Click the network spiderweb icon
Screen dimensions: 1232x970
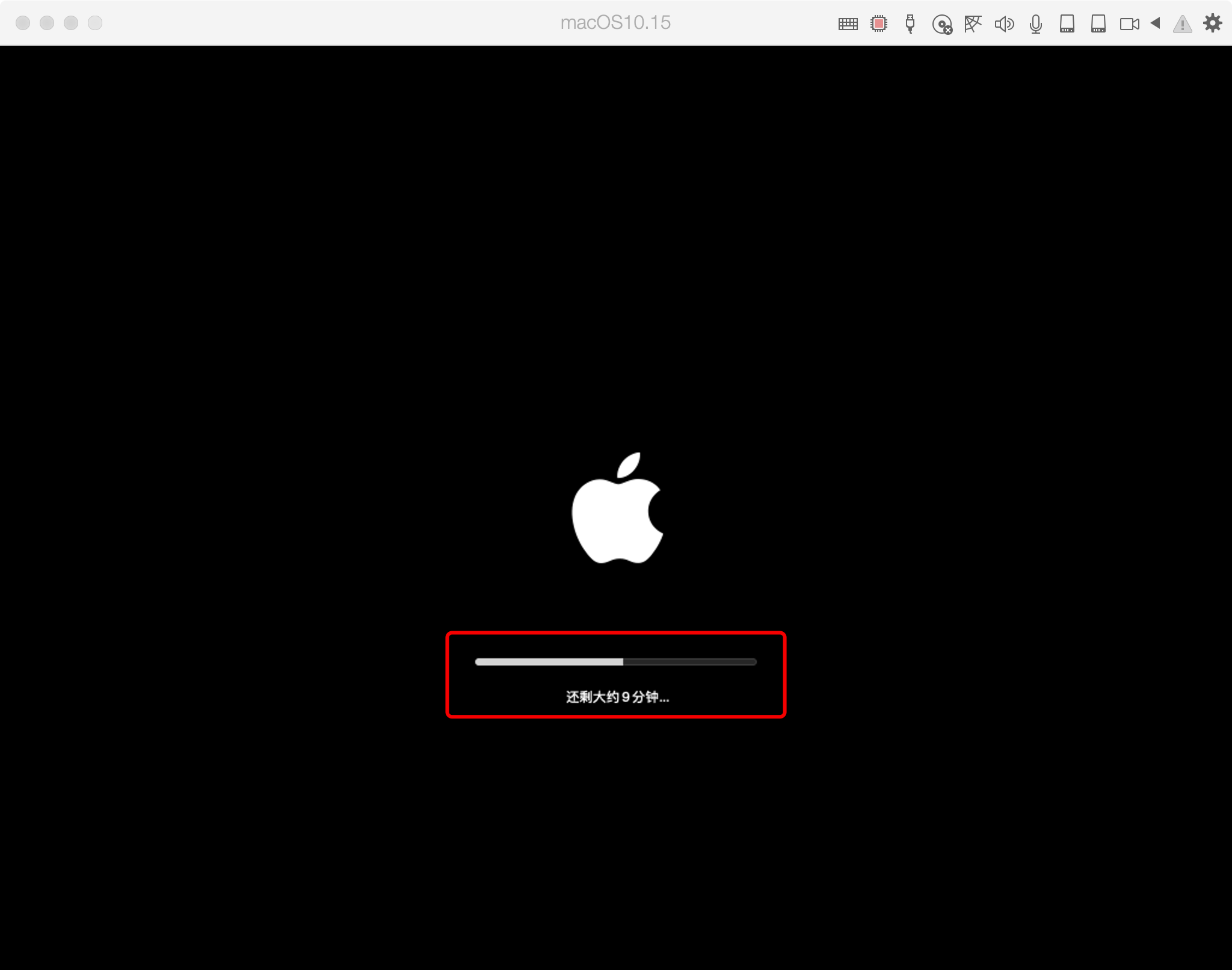(973, 24)
